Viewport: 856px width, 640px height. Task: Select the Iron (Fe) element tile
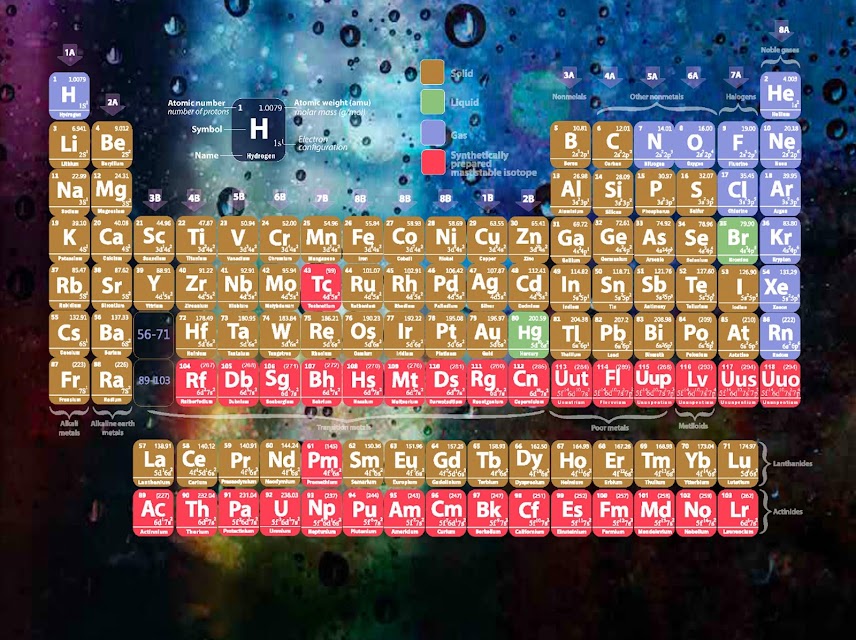(362, 240)
